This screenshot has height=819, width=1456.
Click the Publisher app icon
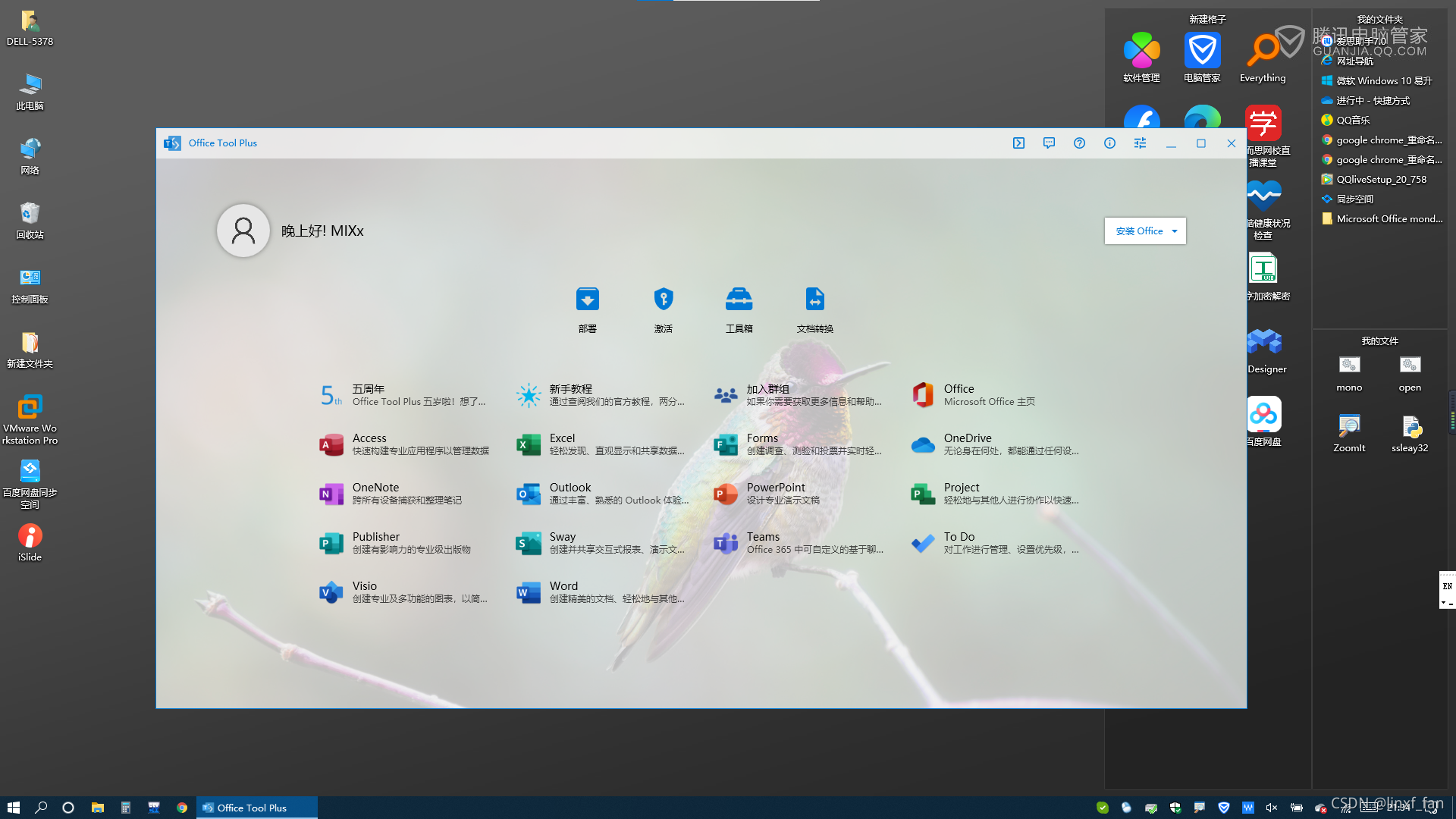point(331,543)
